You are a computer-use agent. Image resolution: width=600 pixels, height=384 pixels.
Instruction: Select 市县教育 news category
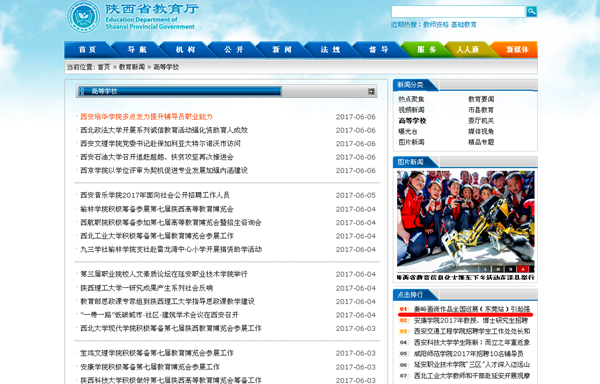tap(481, 110)
